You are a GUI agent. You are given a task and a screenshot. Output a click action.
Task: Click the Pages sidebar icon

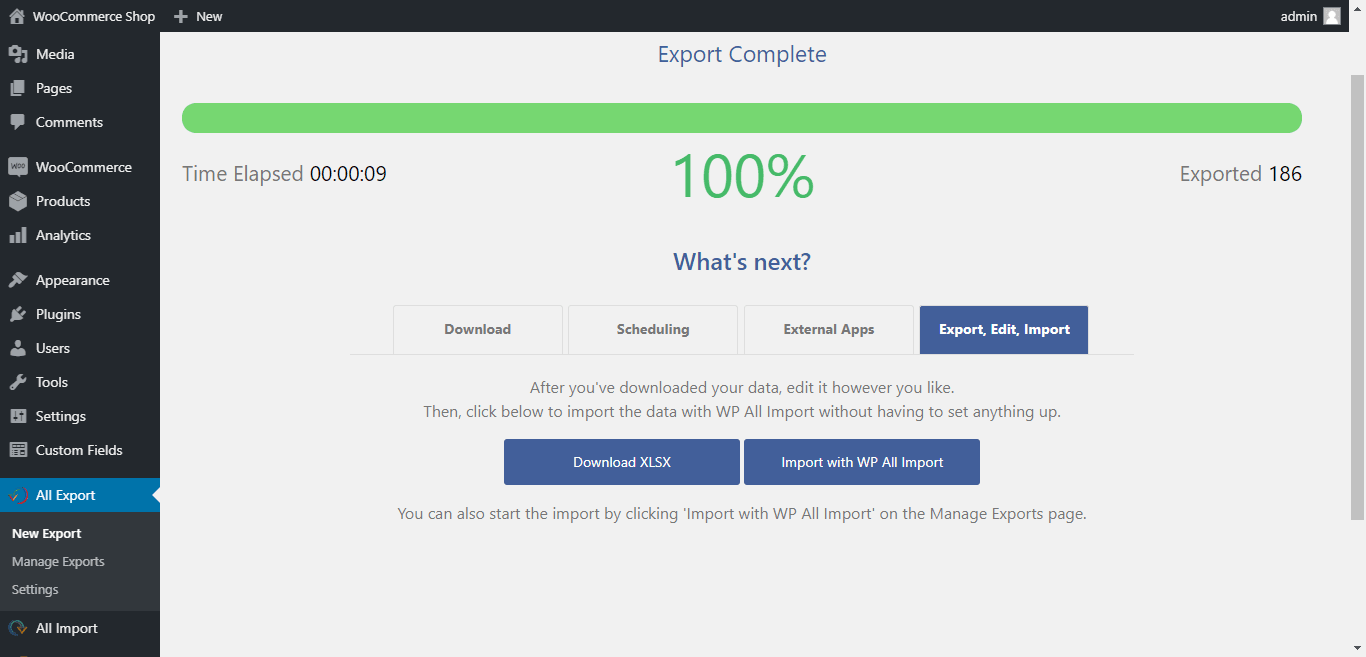(x=18, y=88)
